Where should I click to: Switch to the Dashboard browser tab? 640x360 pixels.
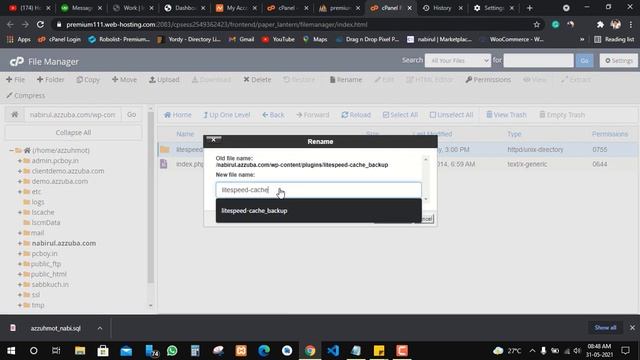(x=185, y=8)
